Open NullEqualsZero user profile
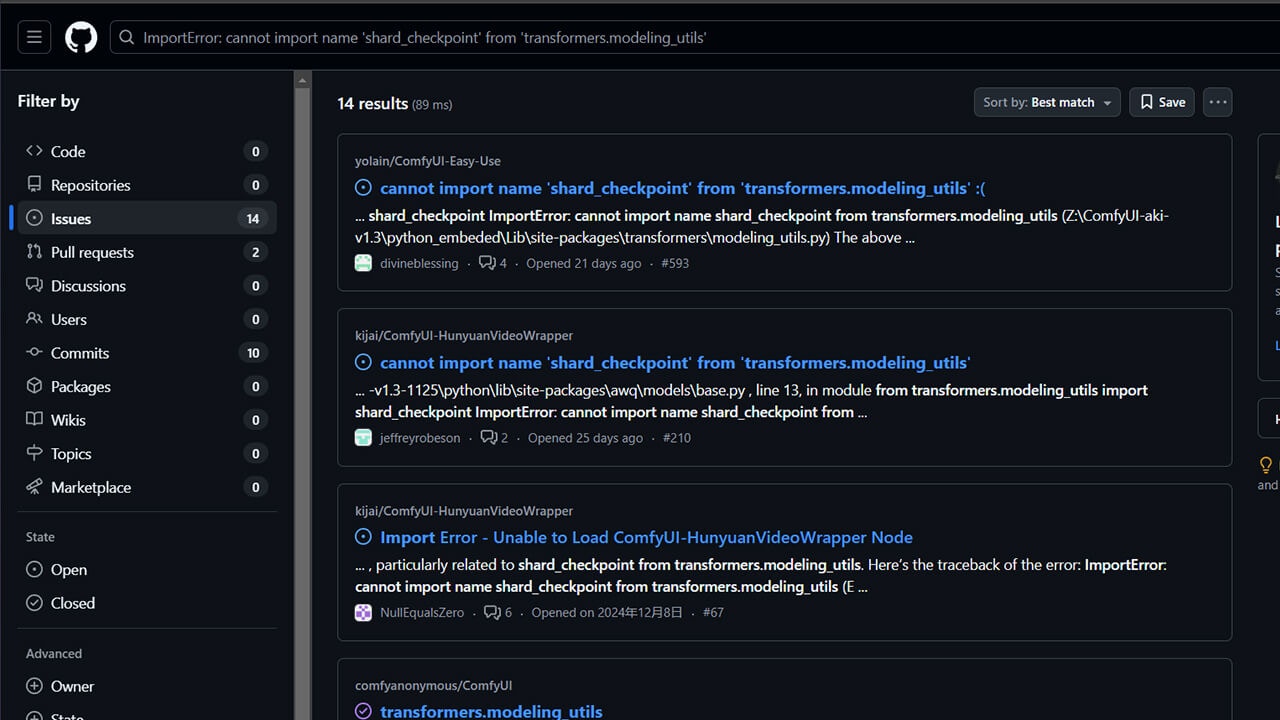This screenshot has width=1280, height=720. 422,612
